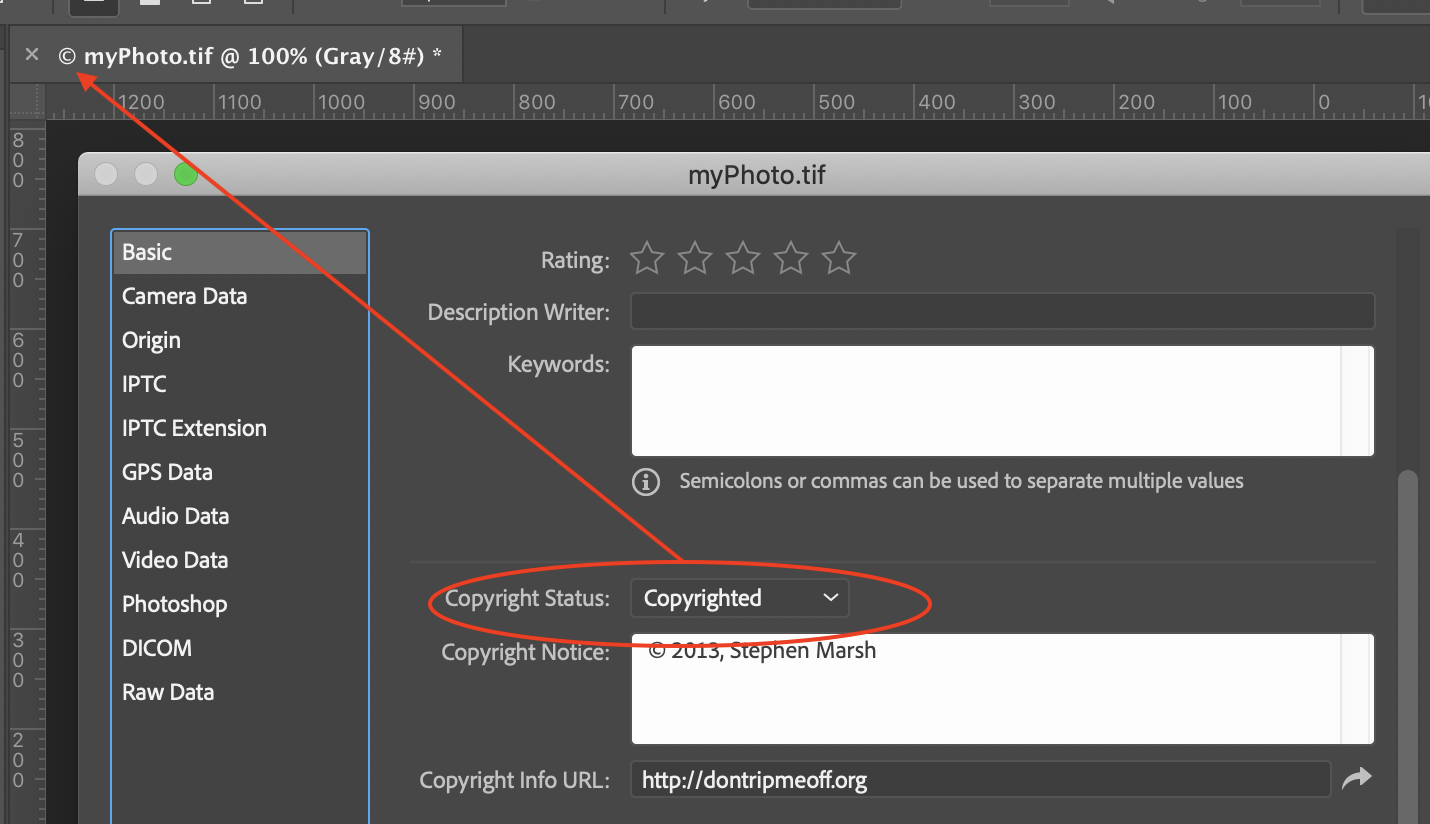Switch to the Camera Data section
The height and width of the screenshot is (824, 1430).
point(184,296)
